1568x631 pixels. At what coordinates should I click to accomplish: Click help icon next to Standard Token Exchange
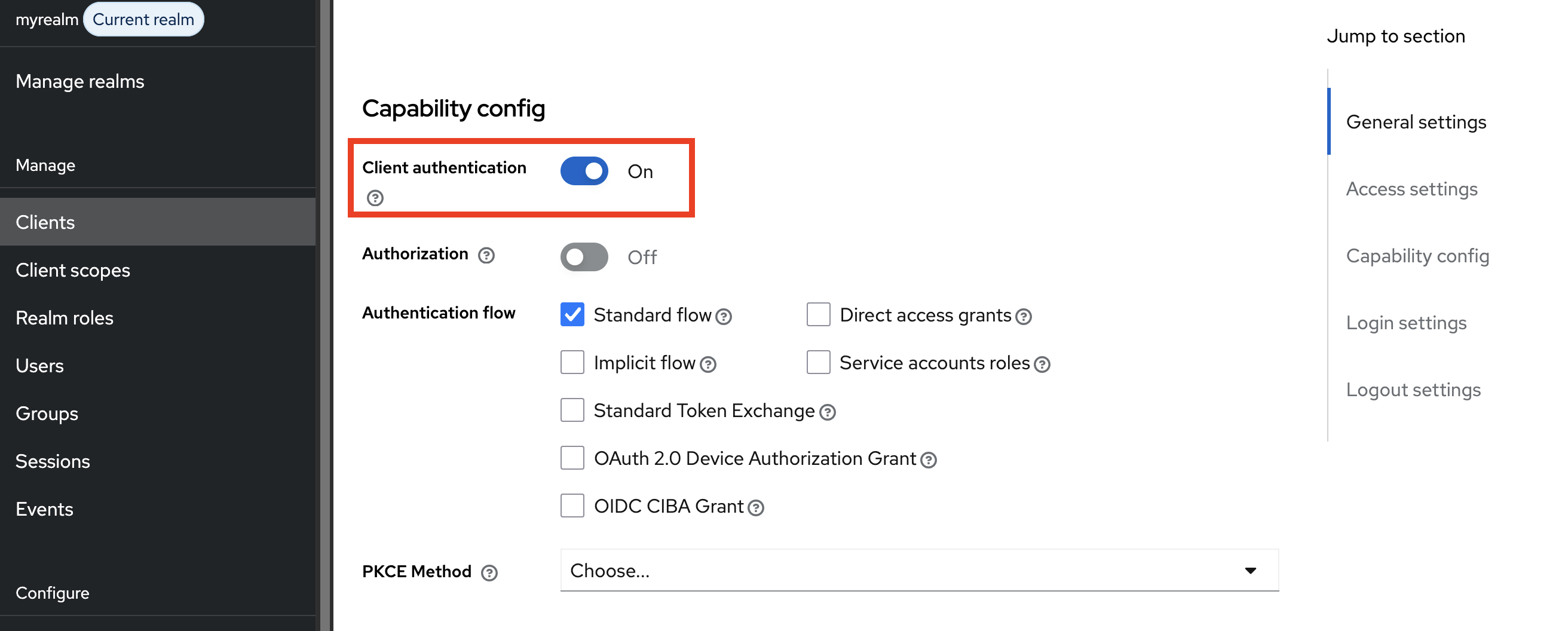[x=826, y=412]
